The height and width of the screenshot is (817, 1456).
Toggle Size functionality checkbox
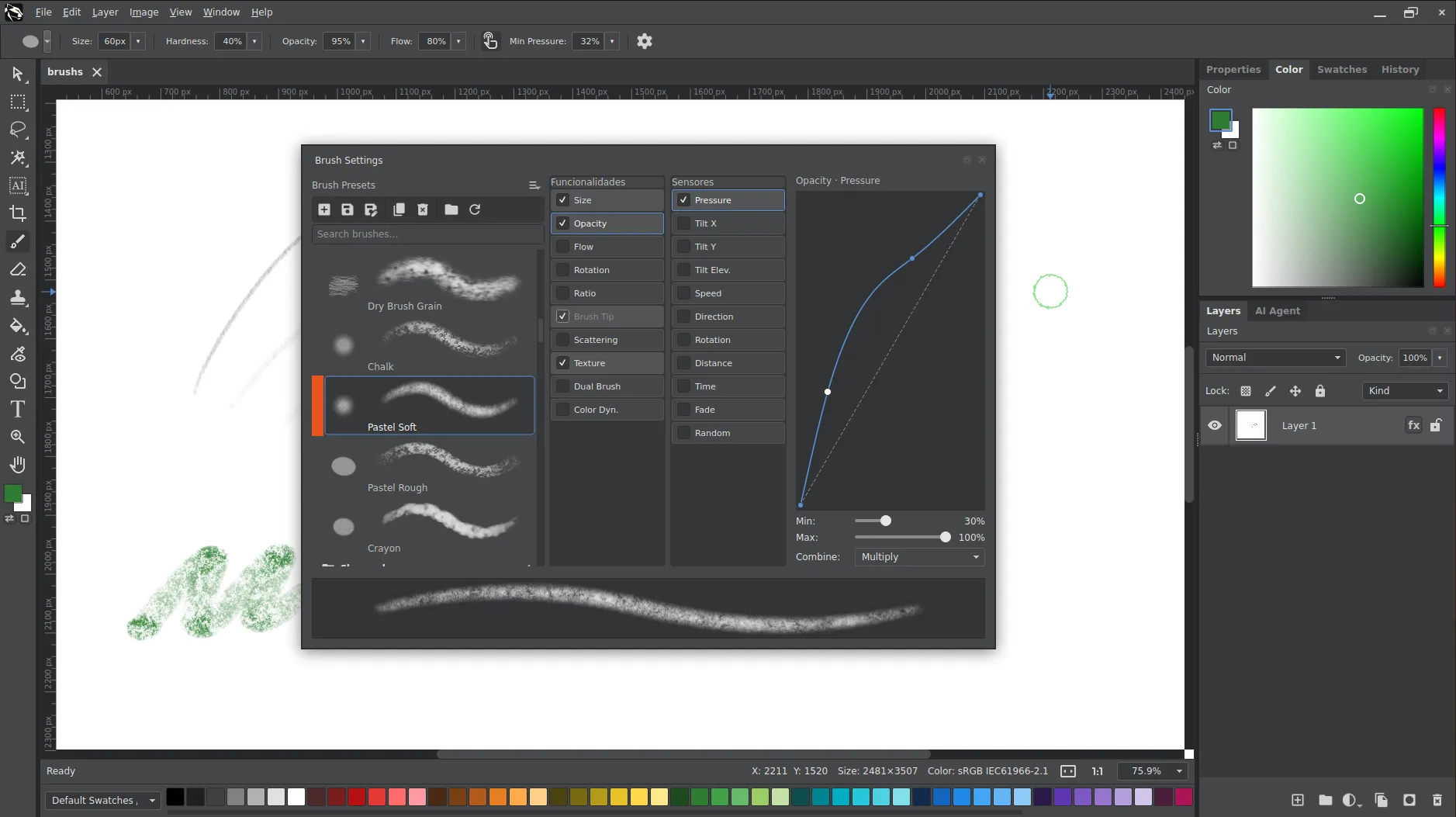[x=563, y=200]
